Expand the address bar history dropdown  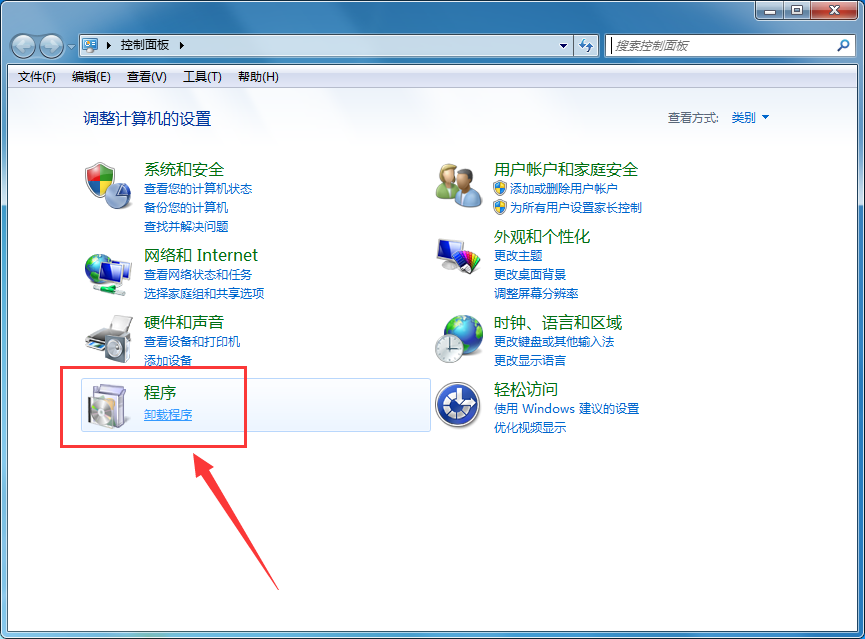click(x=563, y=45)
